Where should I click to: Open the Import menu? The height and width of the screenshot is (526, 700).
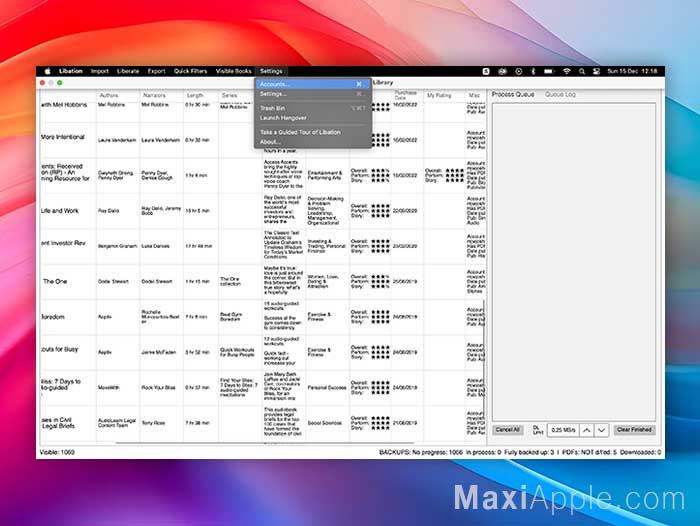(x=100, y=71)
